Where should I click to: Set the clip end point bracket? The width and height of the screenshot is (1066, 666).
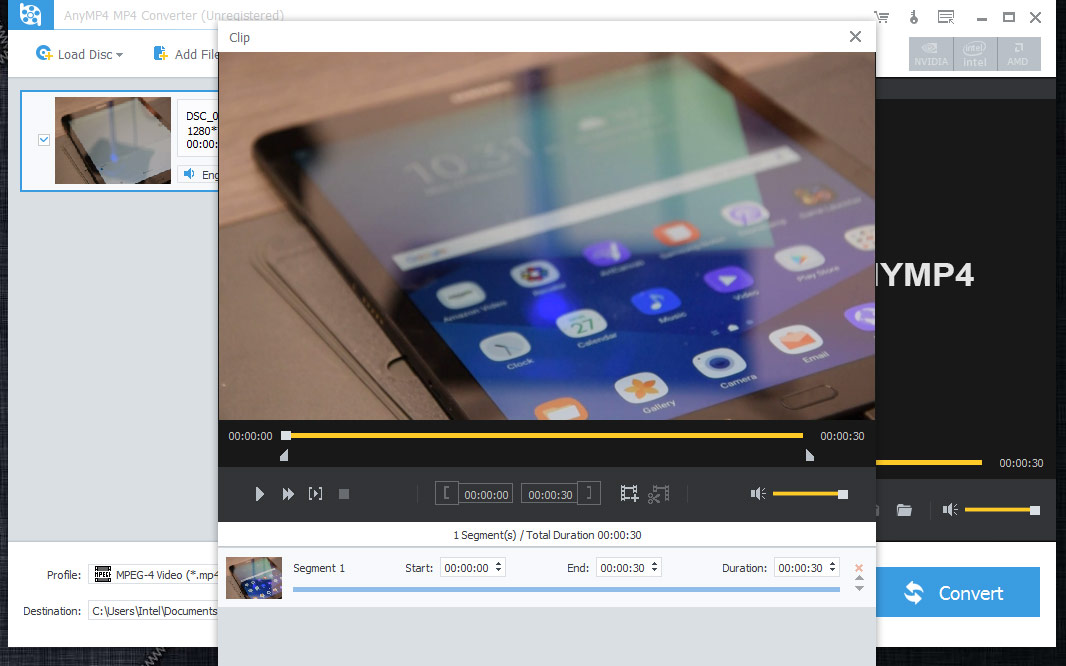591,493
